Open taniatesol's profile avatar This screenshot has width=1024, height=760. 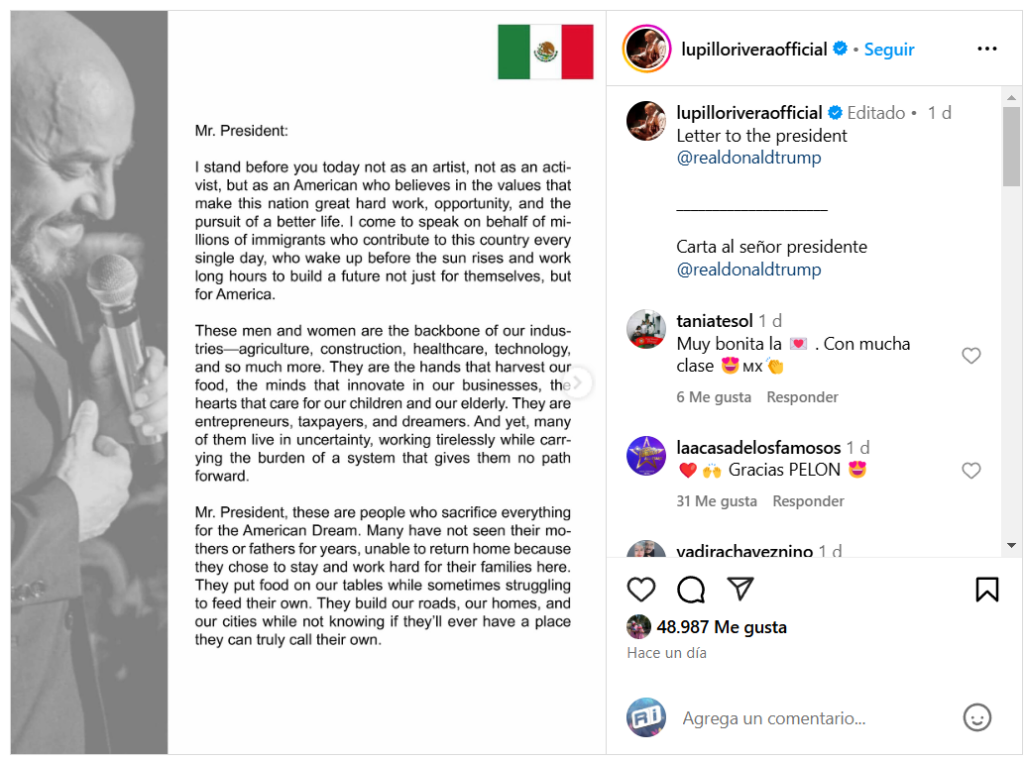[x=646, y=329]
